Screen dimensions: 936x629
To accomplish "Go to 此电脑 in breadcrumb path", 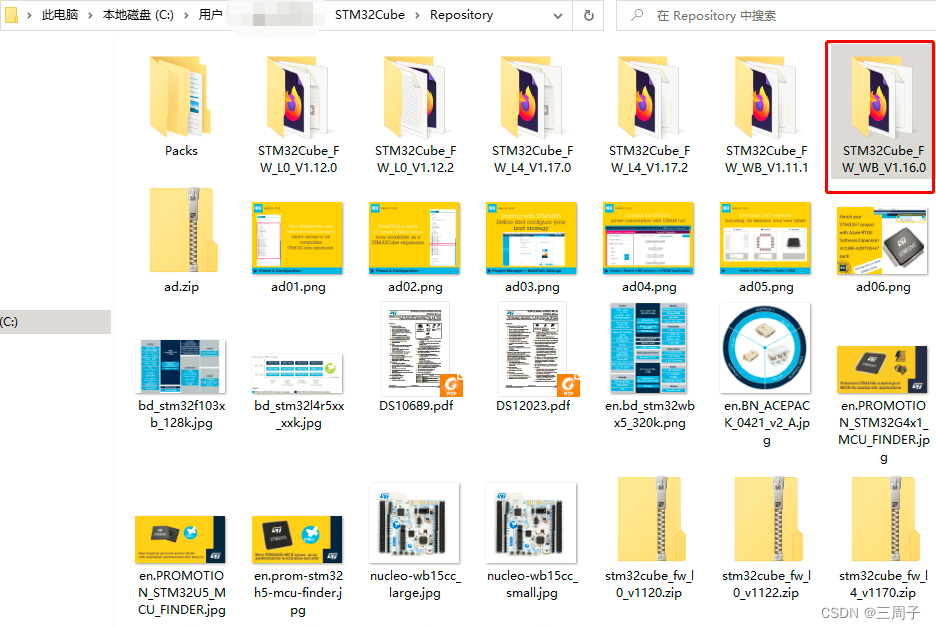I will tap(60, 15).
